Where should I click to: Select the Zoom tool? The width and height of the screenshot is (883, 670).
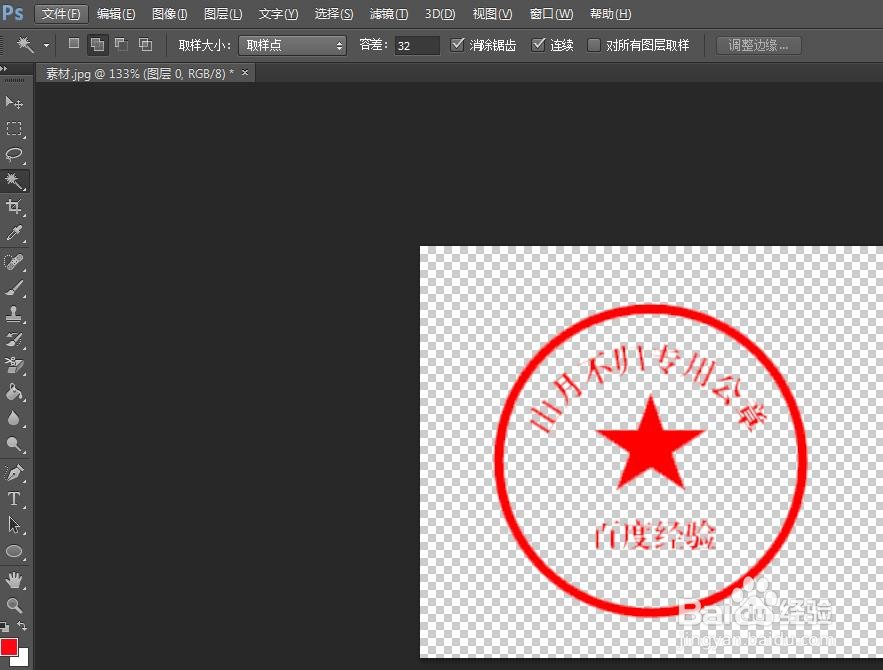point(14,605)
